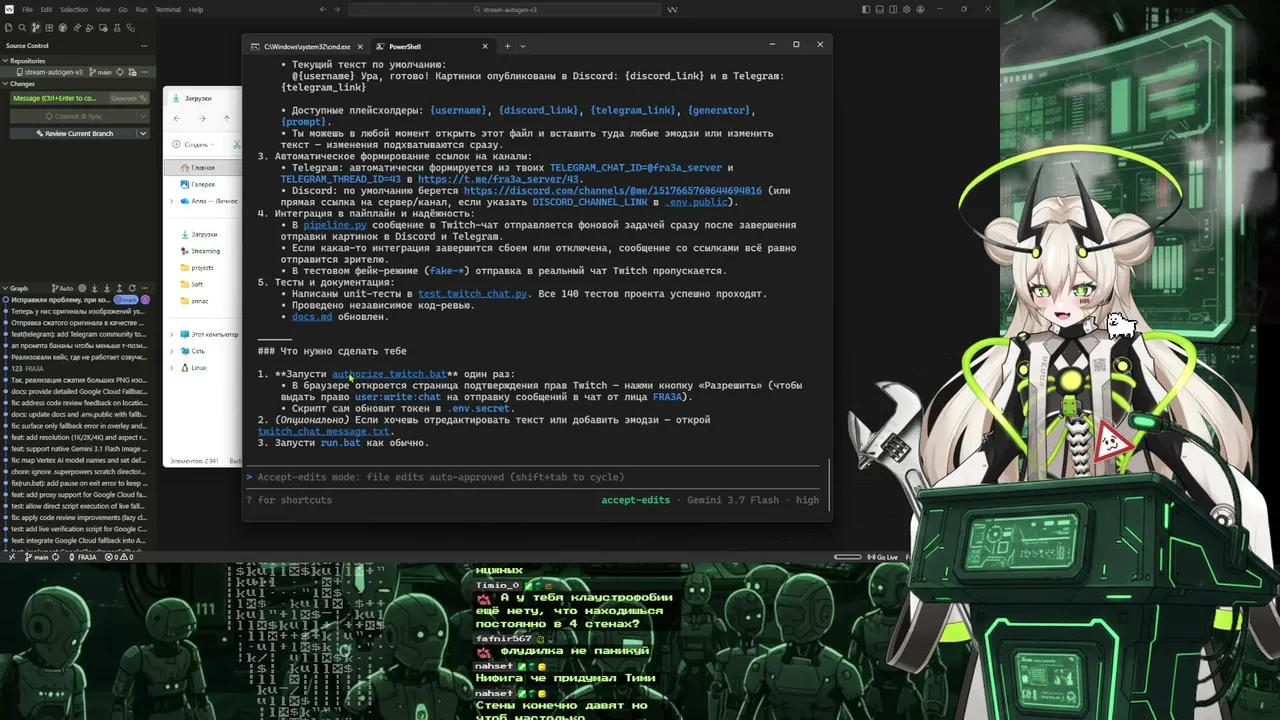
Task: Click the commit message input field
Action: point(58,98)
